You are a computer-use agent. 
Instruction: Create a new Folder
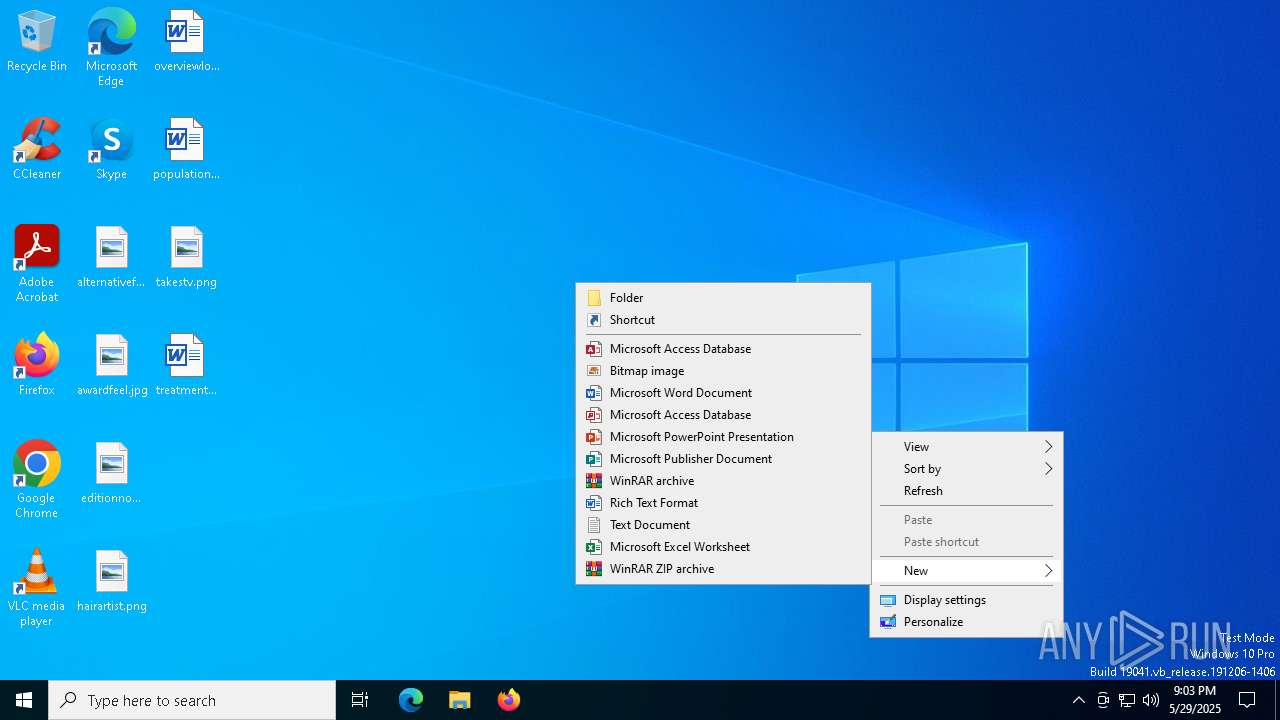tap(723, 298)
